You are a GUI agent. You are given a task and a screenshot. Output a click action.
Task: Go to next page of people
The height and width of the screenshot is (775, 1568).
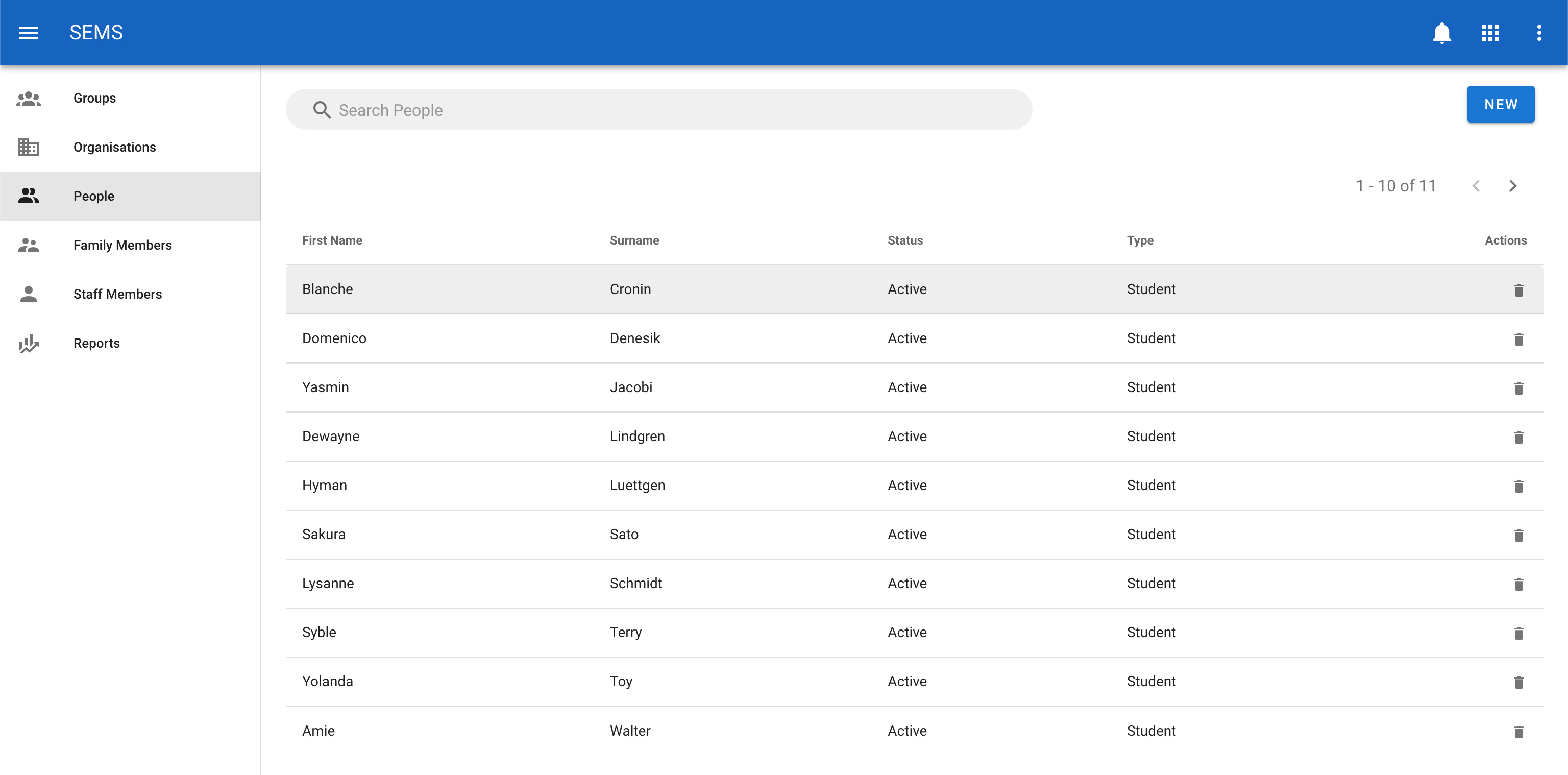coord(1512,186)
